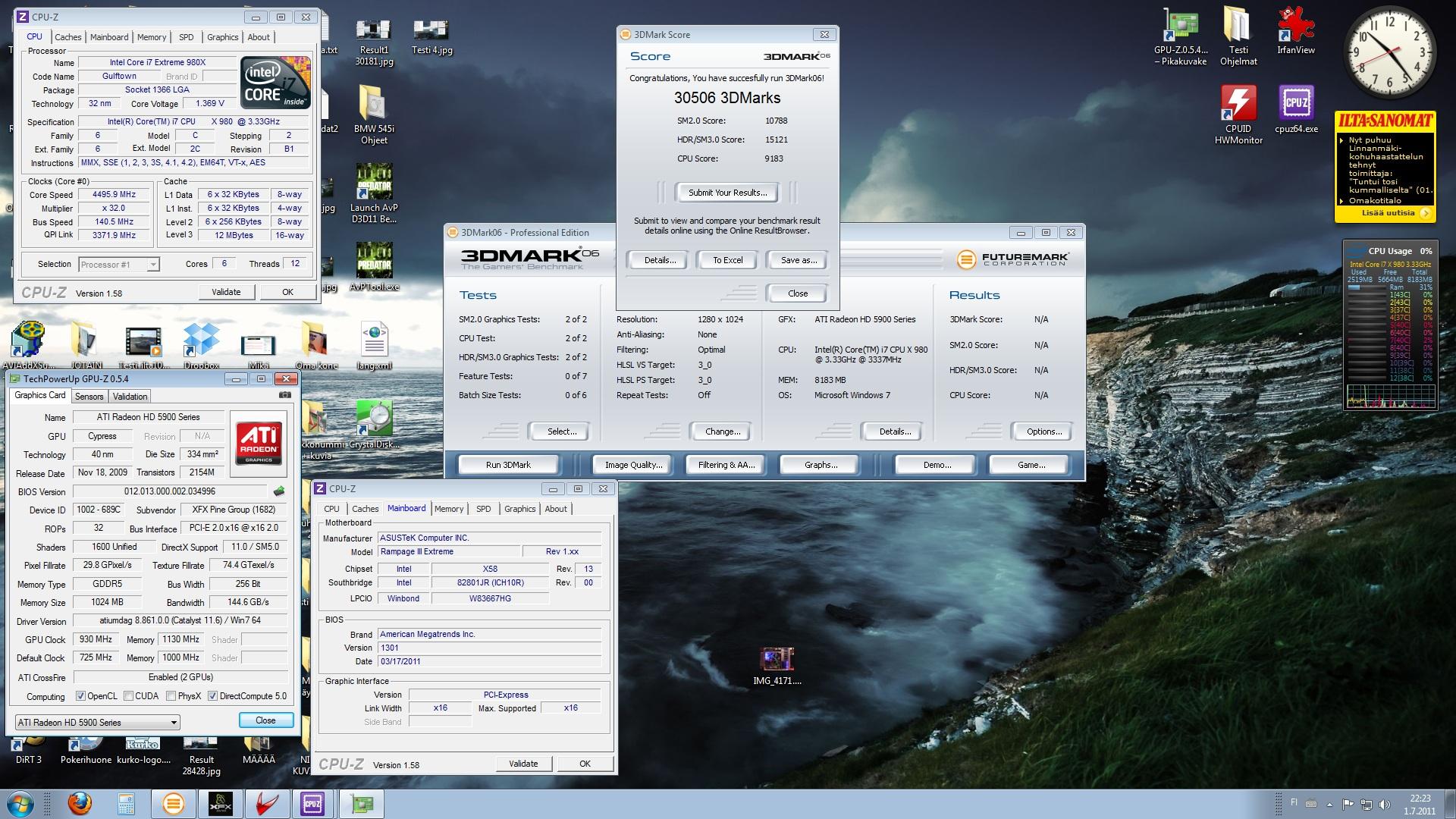Open Sensors tab in GPU-Z
Viewport: 1456px width, 819px height.
point(89,397)
